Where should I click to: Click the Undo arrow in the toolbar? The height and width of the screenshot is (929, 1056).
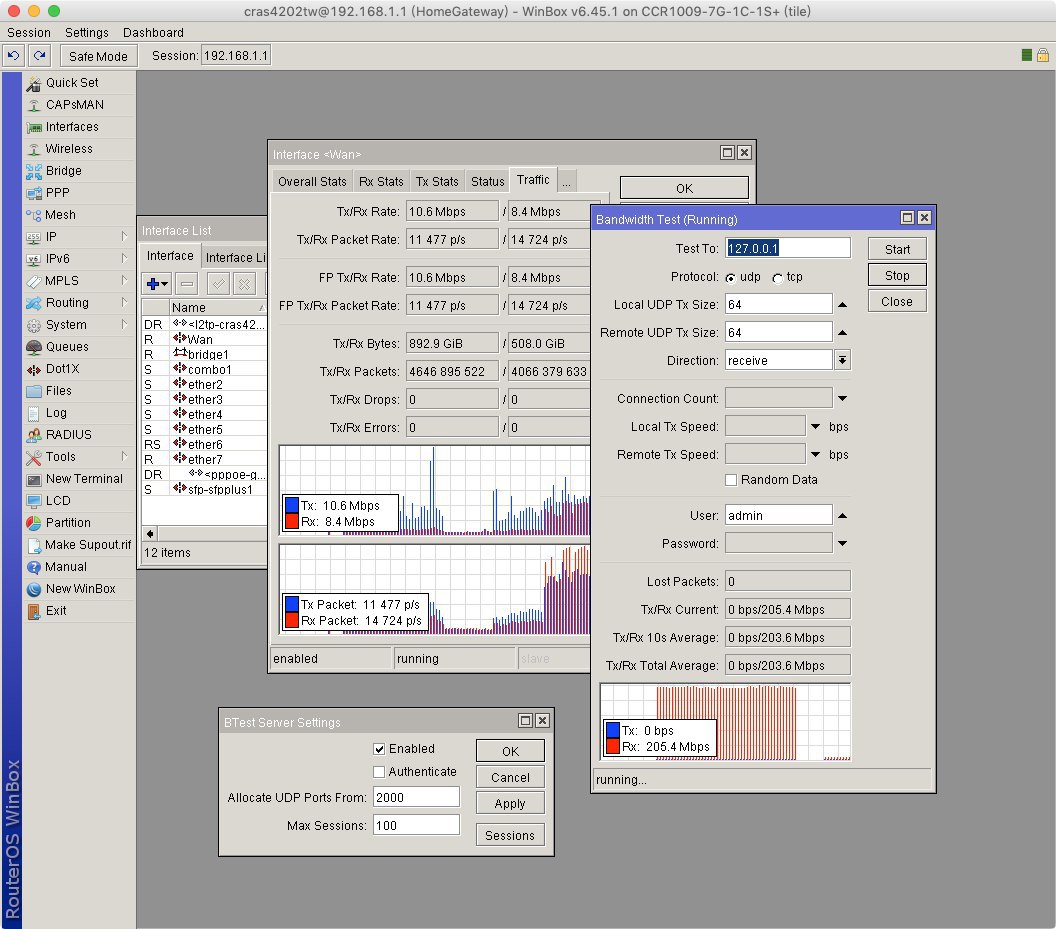[x=13, y=56]
